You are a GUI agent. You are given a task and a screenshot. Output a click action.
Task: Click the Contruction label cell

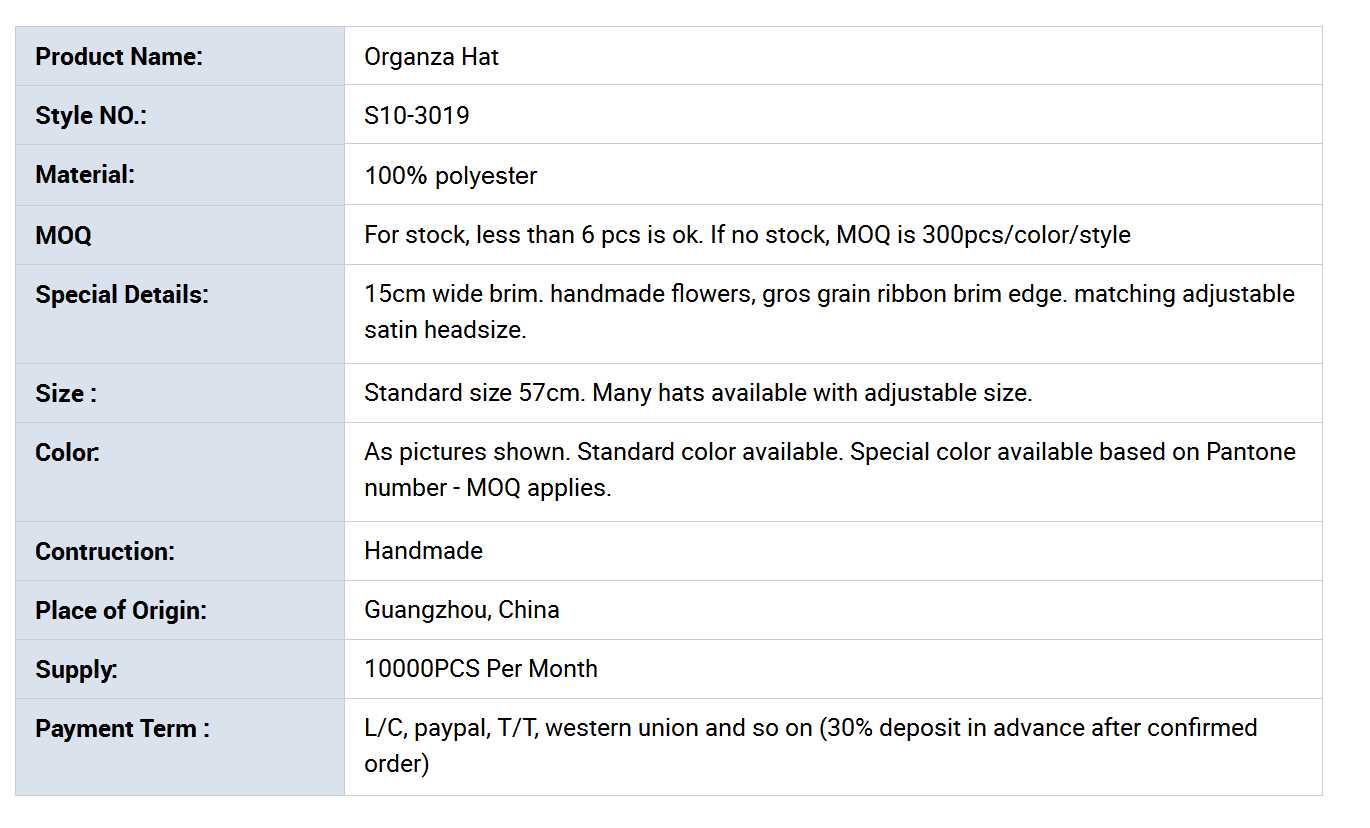(x=105, y=552)
